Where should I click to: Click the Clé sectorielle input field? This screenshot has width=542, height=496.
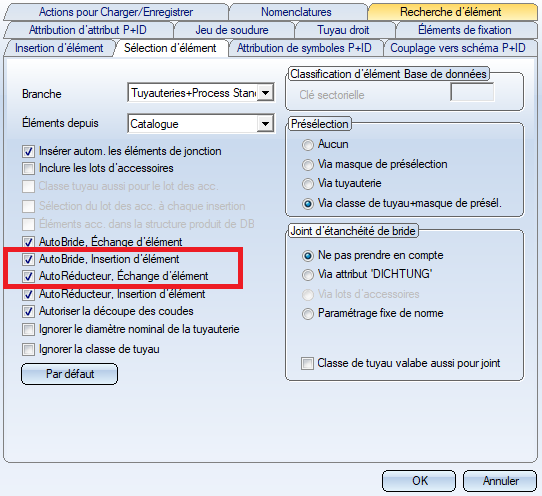tap(472, 92)
